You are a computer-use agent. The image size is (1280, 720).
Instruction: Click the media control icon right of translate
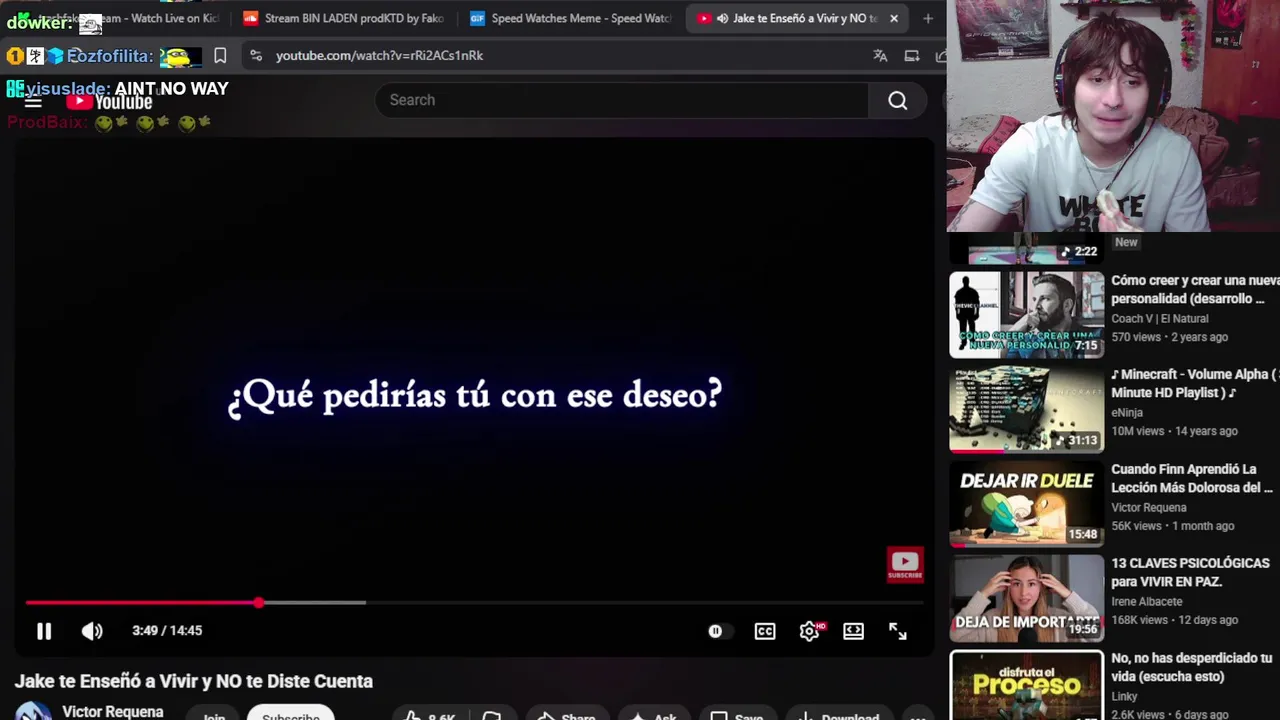point(912,56)
